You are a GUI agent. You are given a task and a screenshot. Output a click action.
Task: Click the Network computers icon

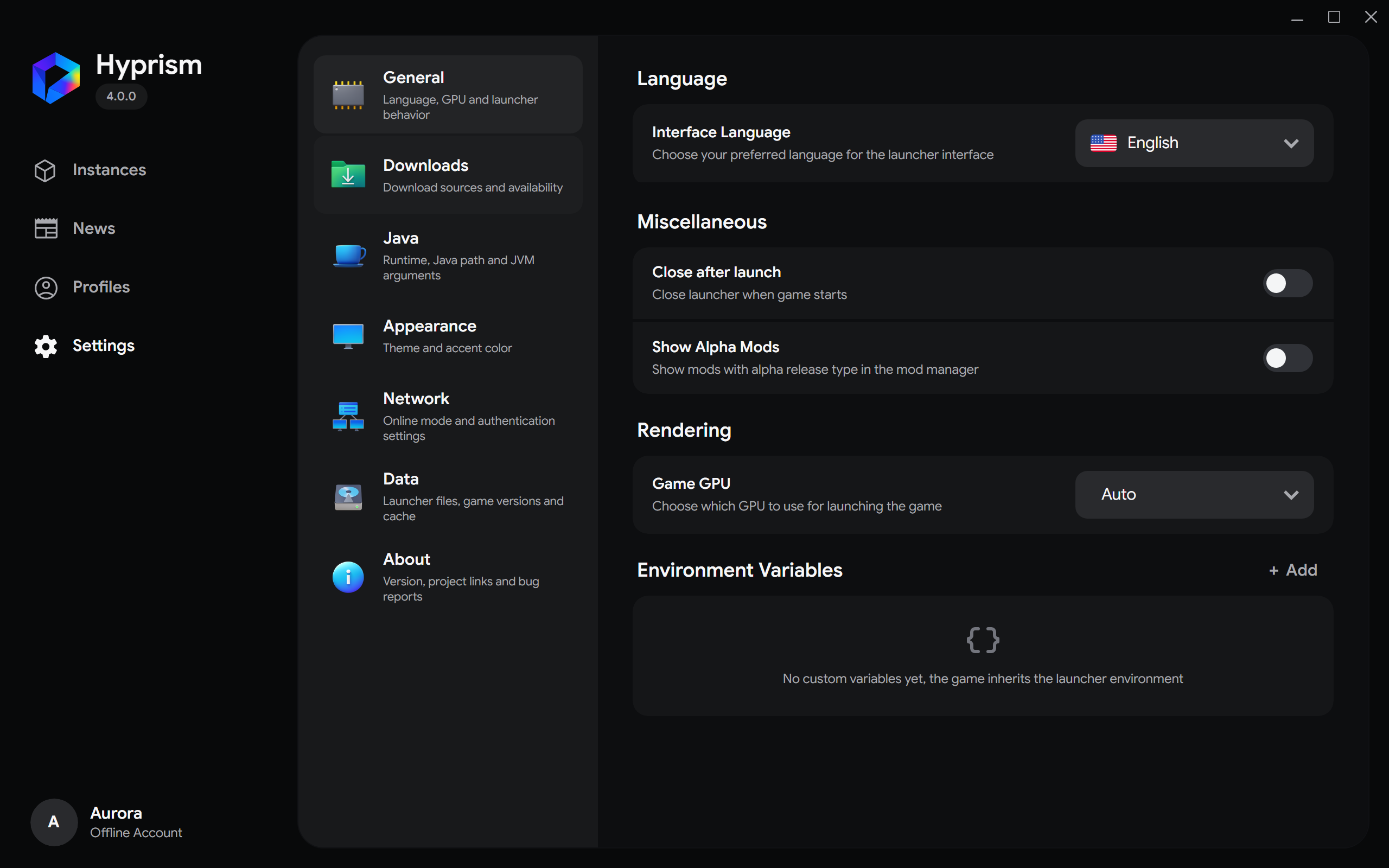348,416
